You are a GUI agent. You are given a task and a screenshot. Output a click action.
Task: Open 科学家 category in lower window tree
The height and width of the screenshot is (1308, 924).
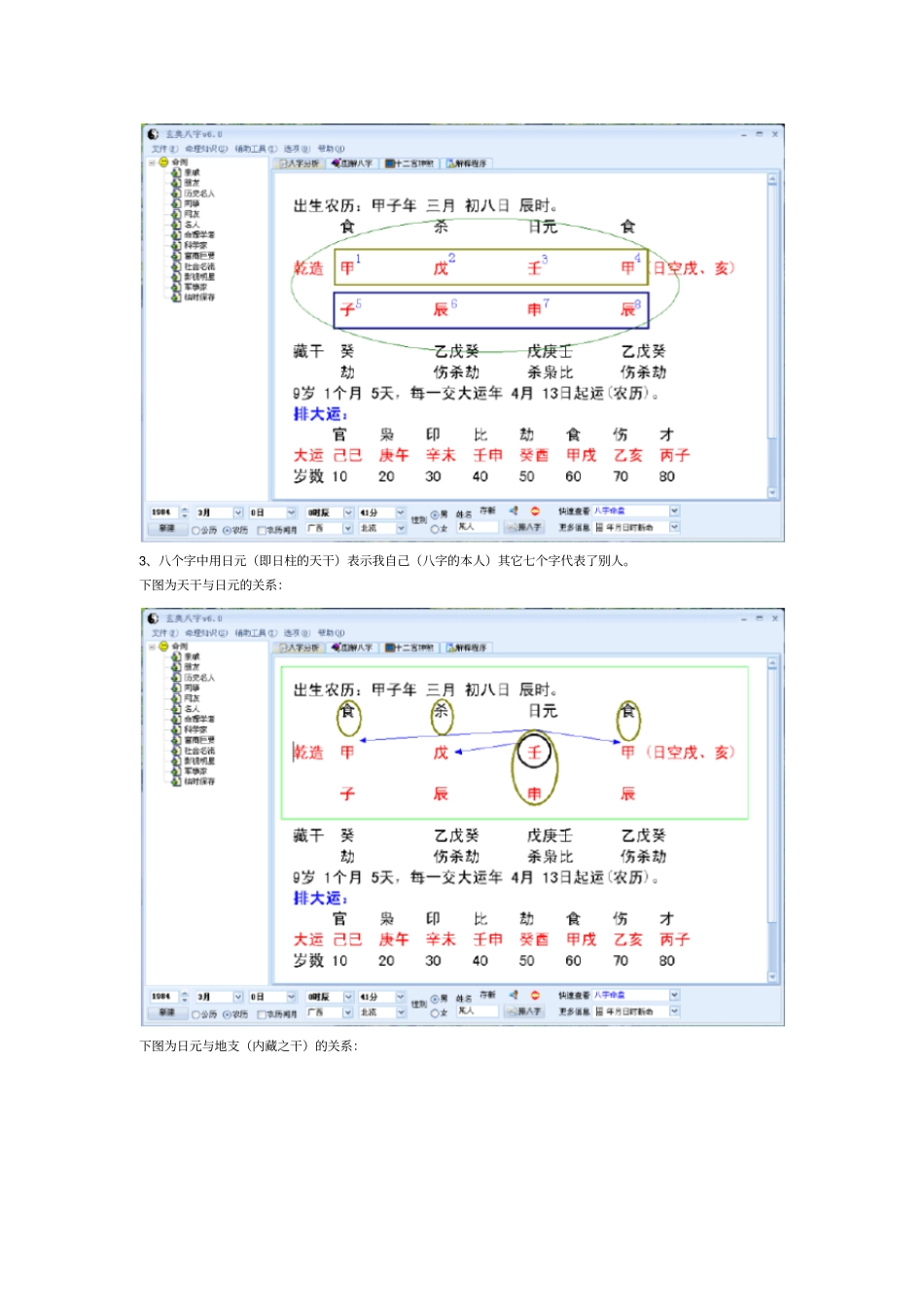[195, 729]
